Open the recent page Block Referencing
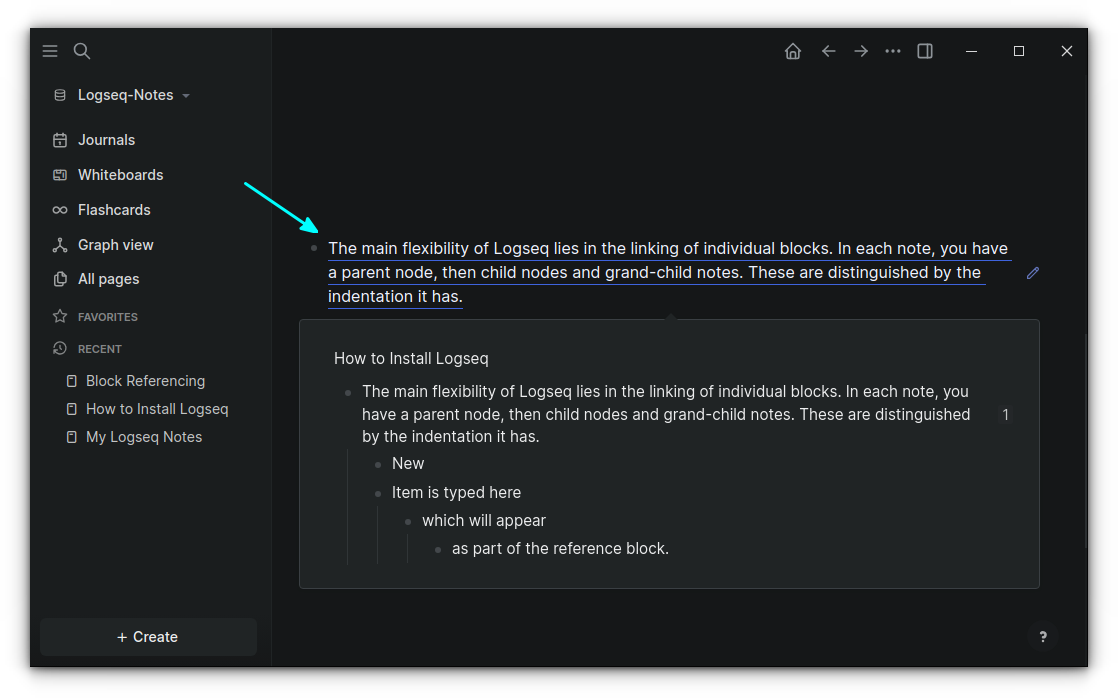 click(145, 380)
